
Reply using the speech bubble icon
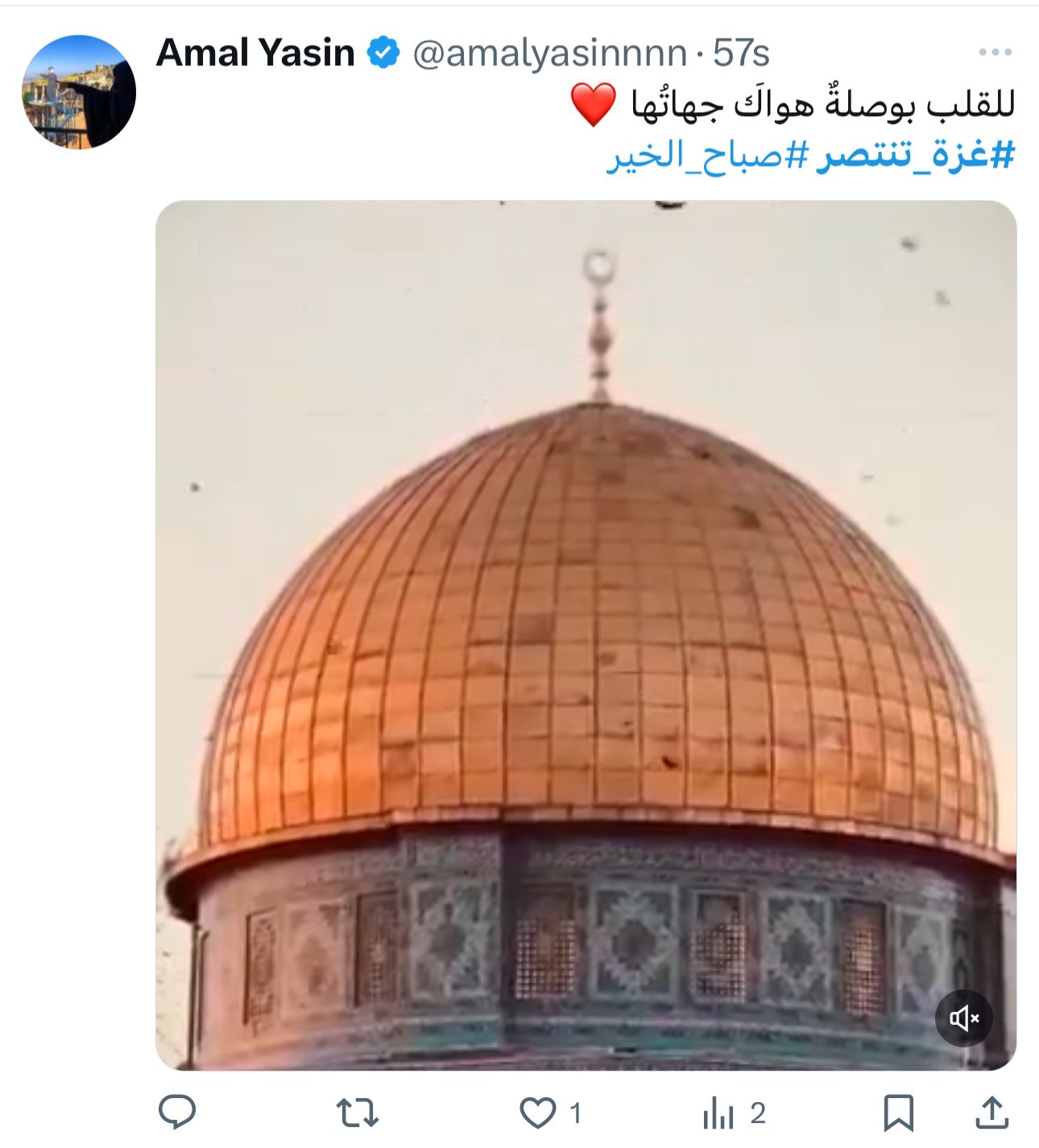(177, 1113)
